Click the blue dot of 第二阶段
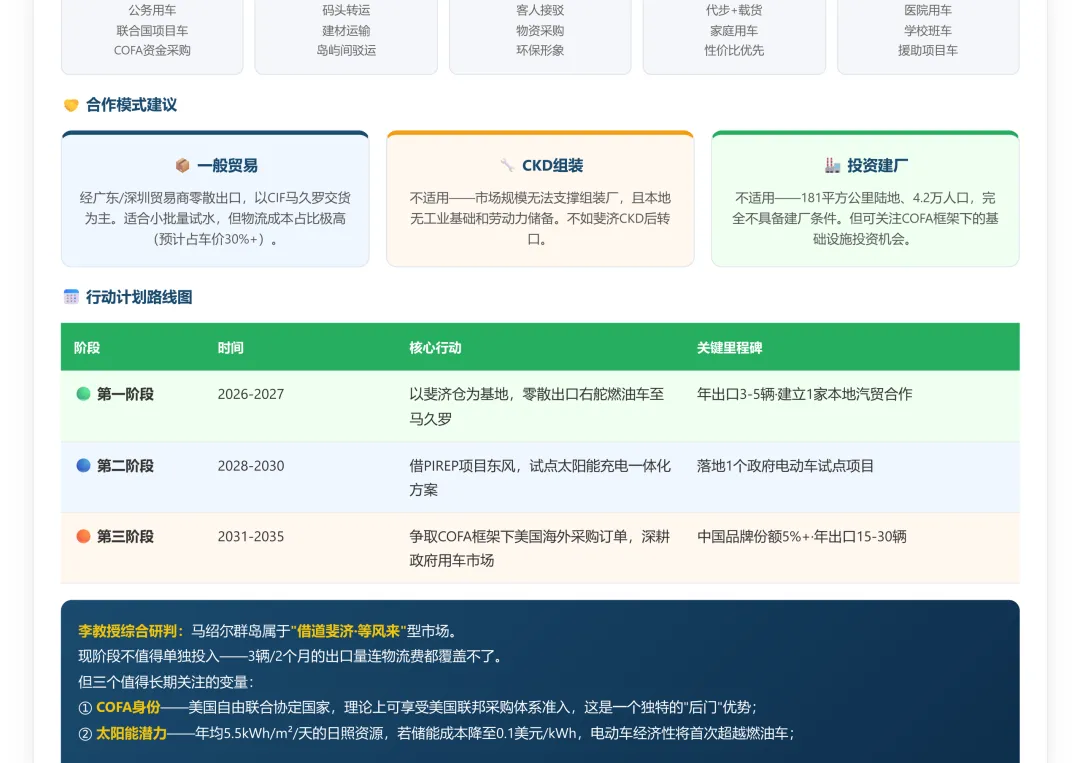The image size is (1080, 763). click(x=83, y=465)
